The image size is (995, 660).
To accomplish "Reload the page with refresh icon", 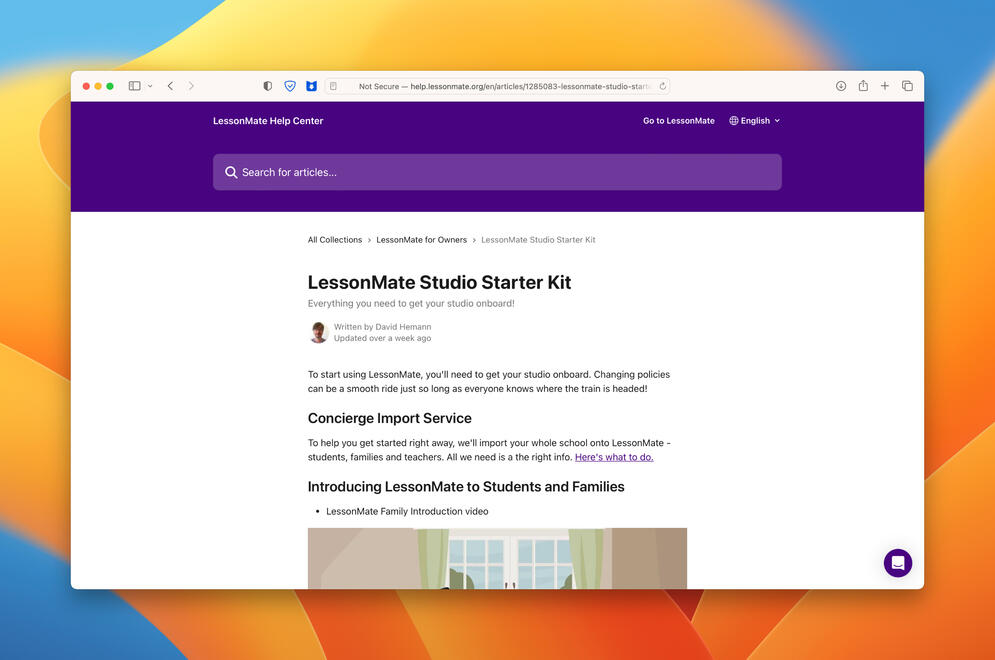I will (x=662, y=86).
